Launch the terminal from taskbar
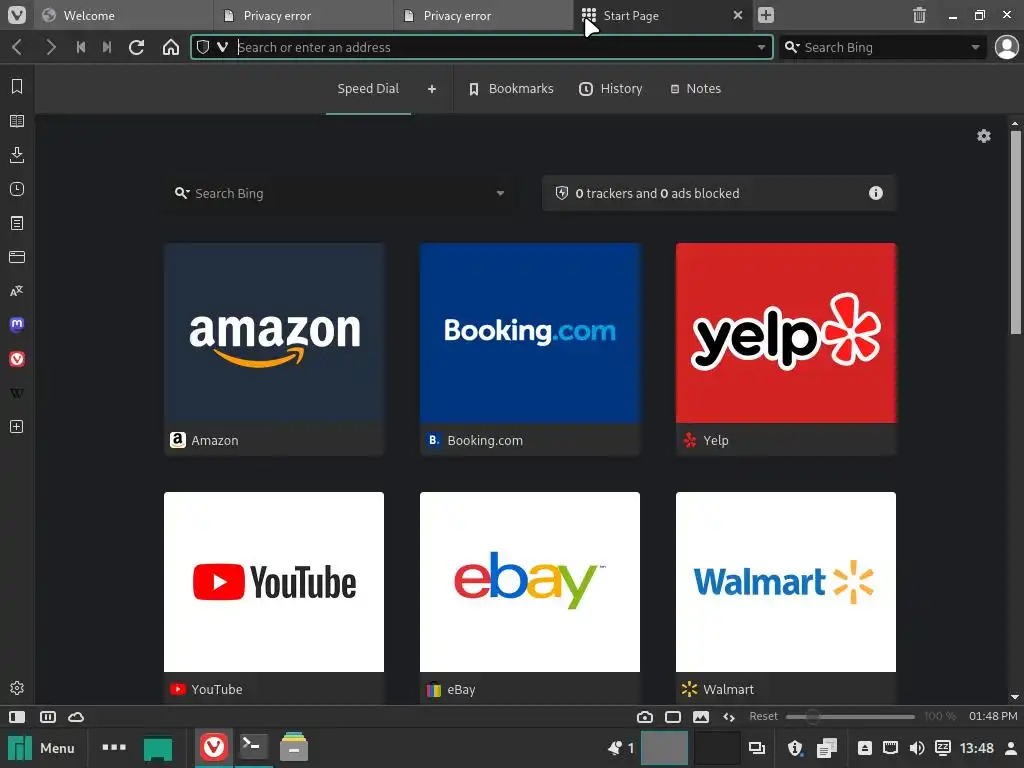Viewport: 1024px width, 768px height. [253, 746]
